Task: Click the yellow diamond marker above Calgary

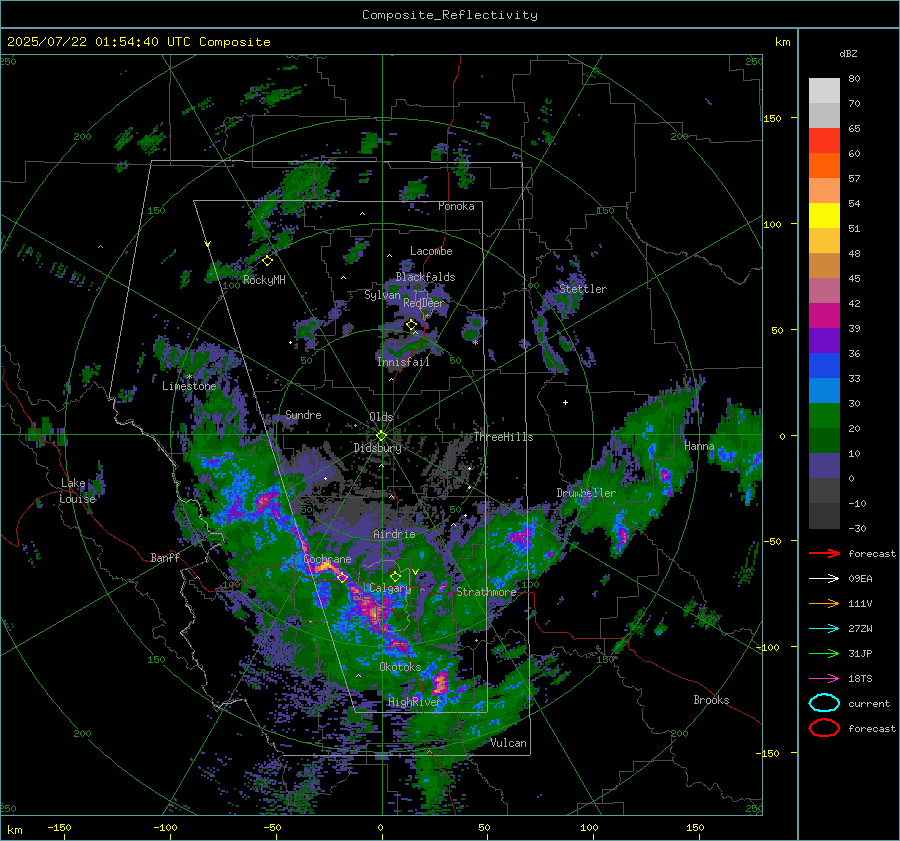Action: 395,576
